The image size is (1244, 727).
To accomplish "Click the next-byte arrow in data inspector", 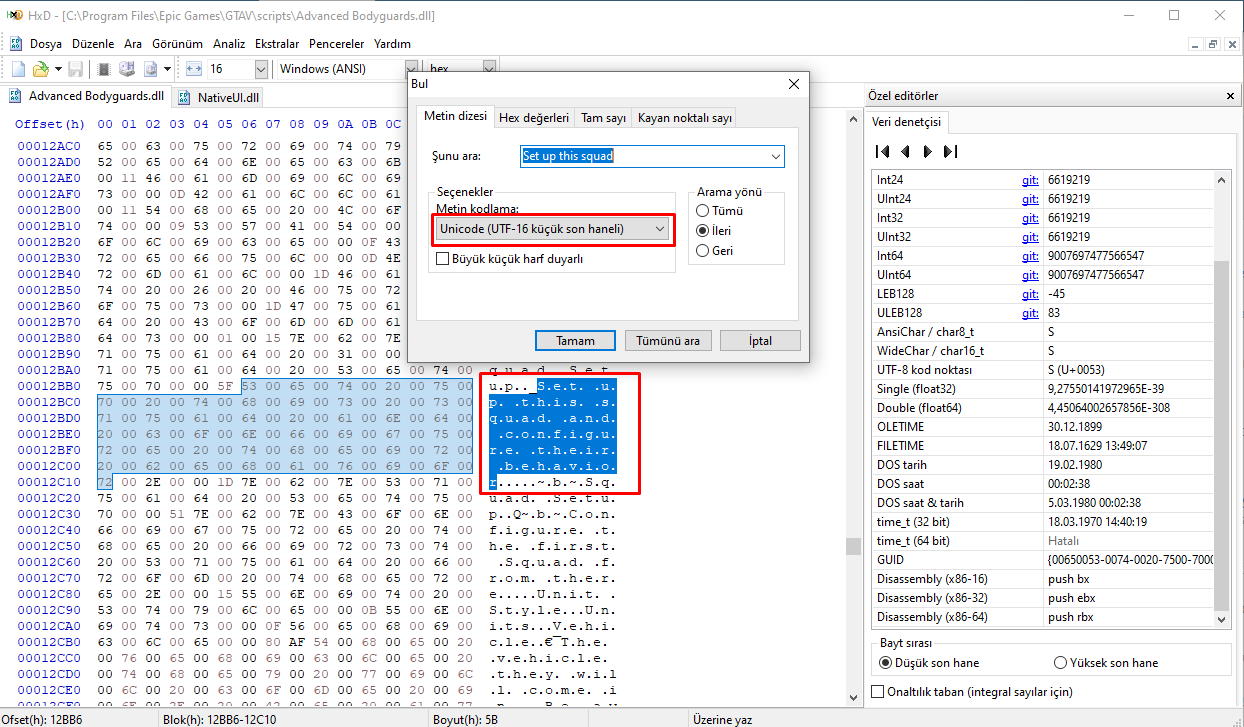I will (x=928, y=152).
